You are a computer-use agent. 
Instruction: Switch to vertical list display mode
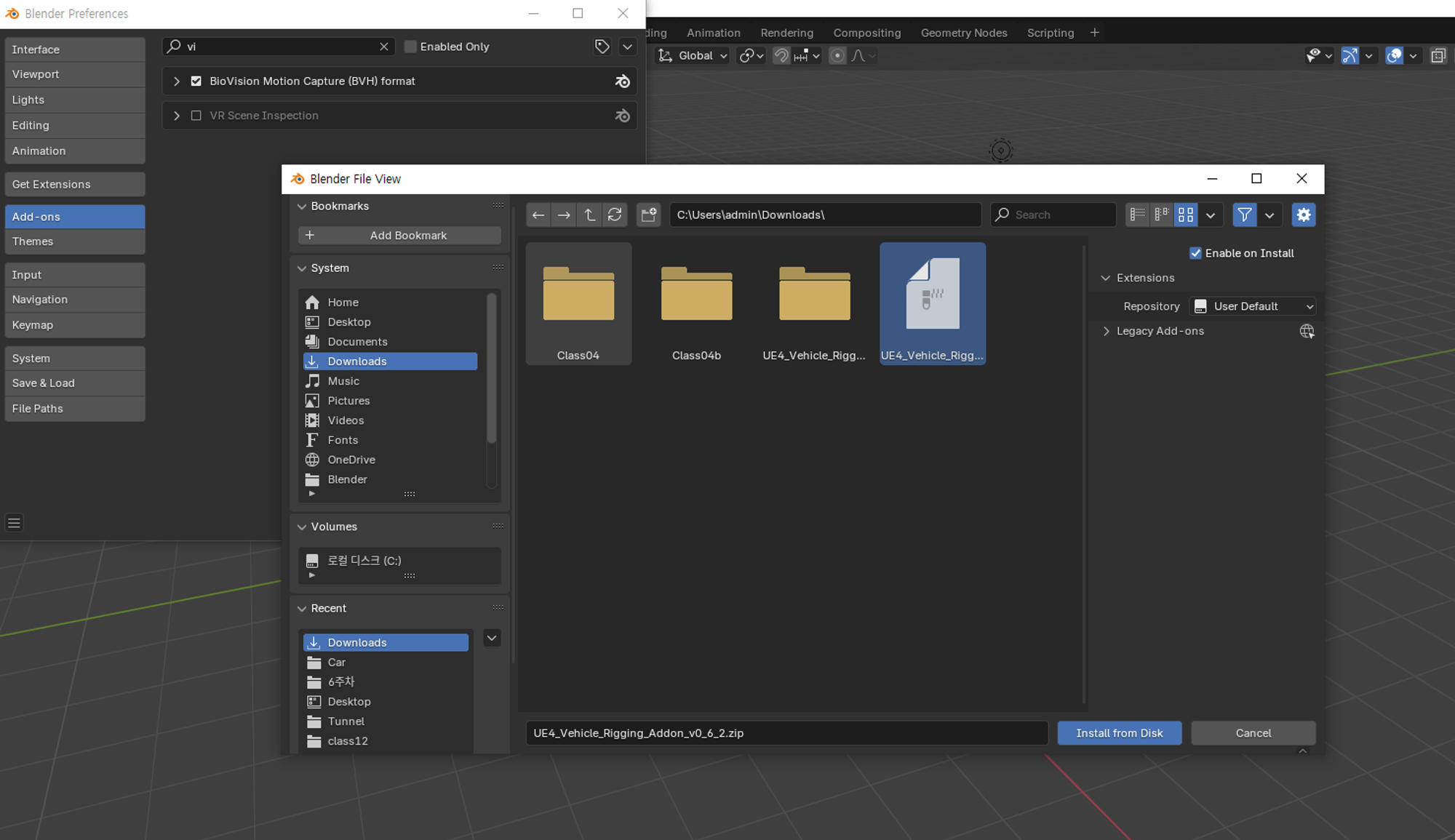click(1138, 215)
